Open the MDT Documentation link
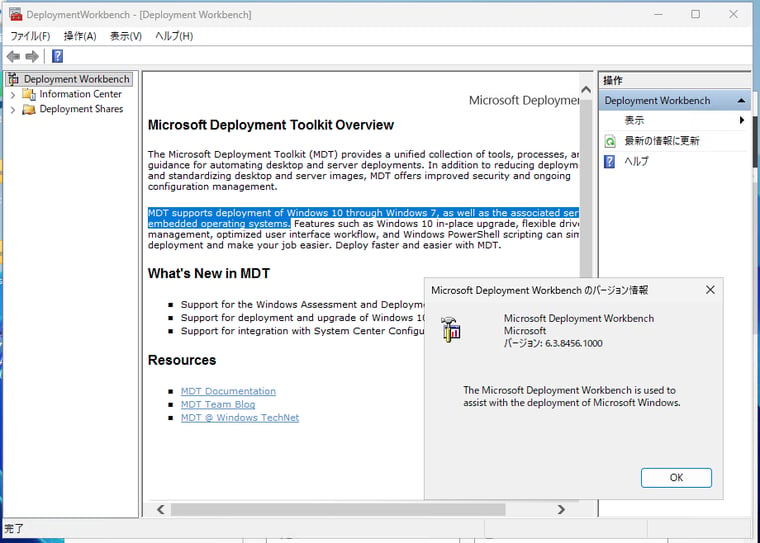Screen dimensions: 760x543 coord(228,391)
